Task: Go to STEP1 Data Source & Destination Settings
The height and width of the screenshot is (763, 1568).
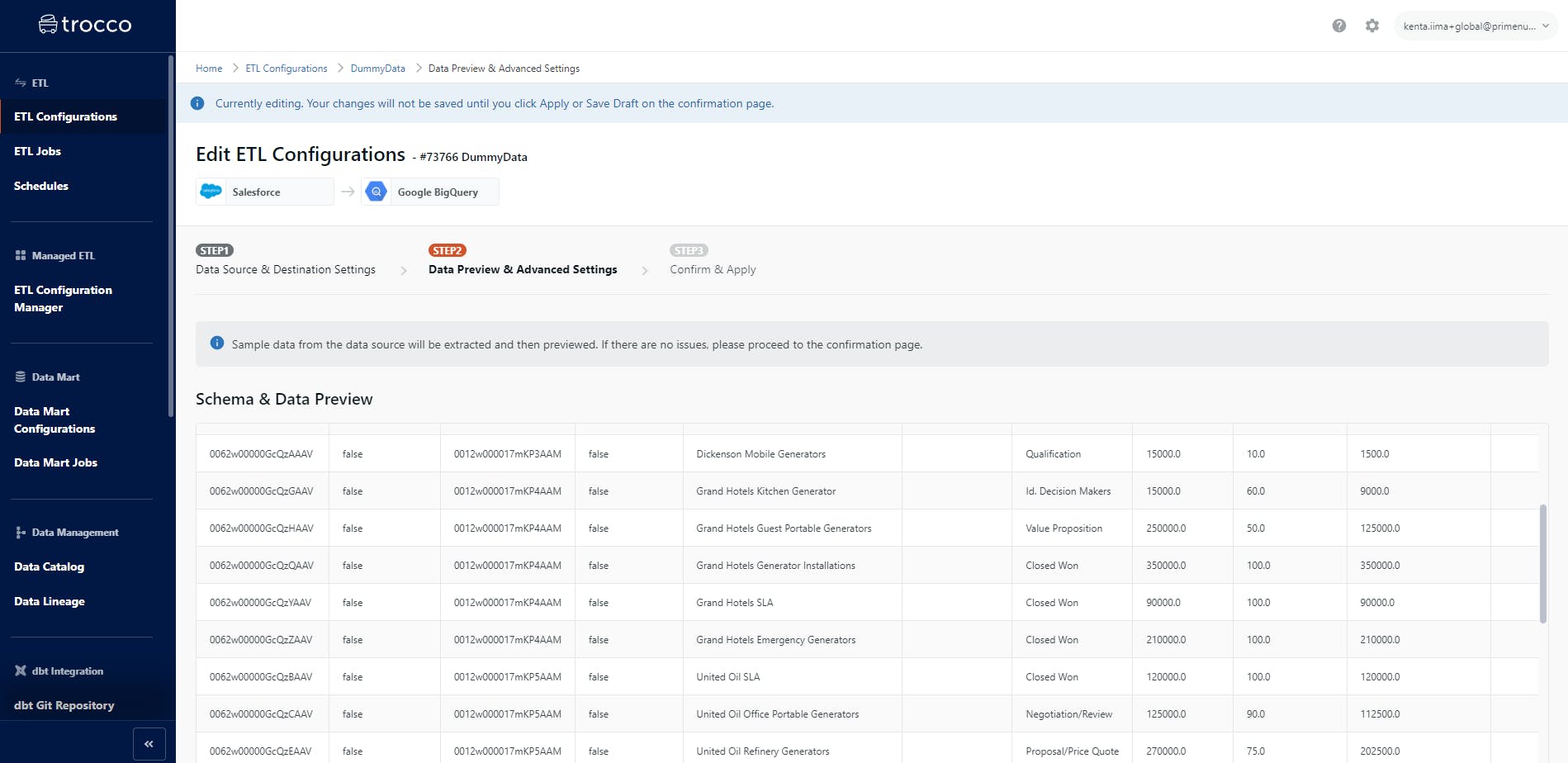Action: [x=285, y=269]
